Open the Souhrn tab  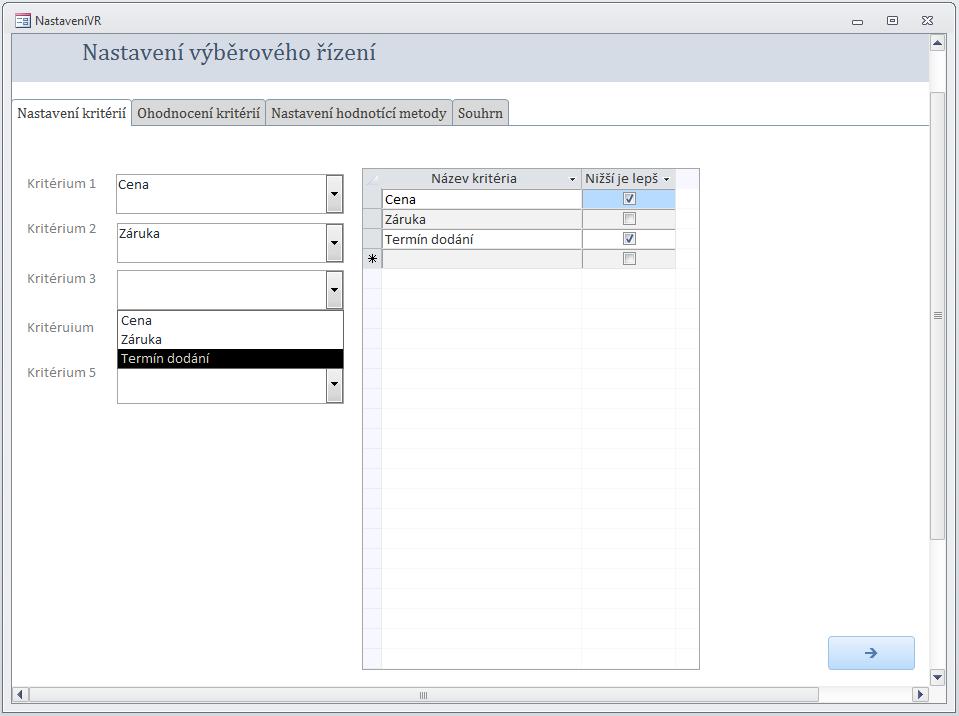480,113
